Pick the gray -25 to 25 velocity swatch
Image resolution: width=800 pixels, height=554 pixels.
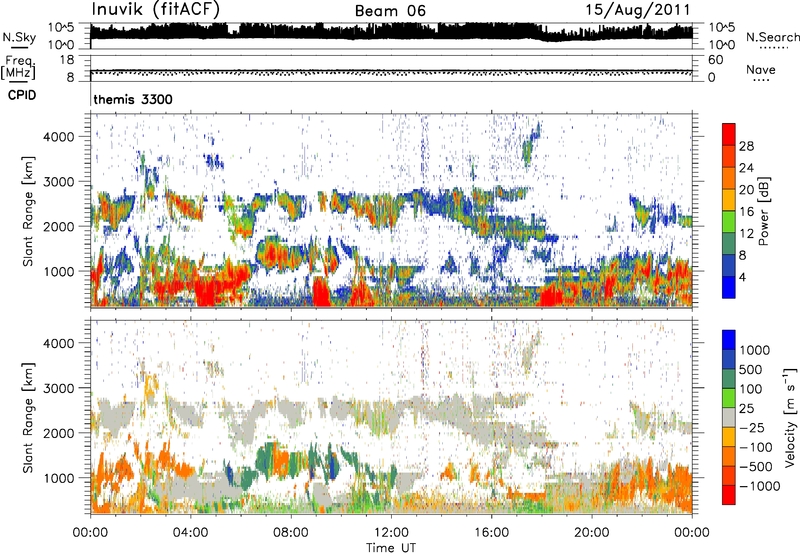[x=729, y=417]
